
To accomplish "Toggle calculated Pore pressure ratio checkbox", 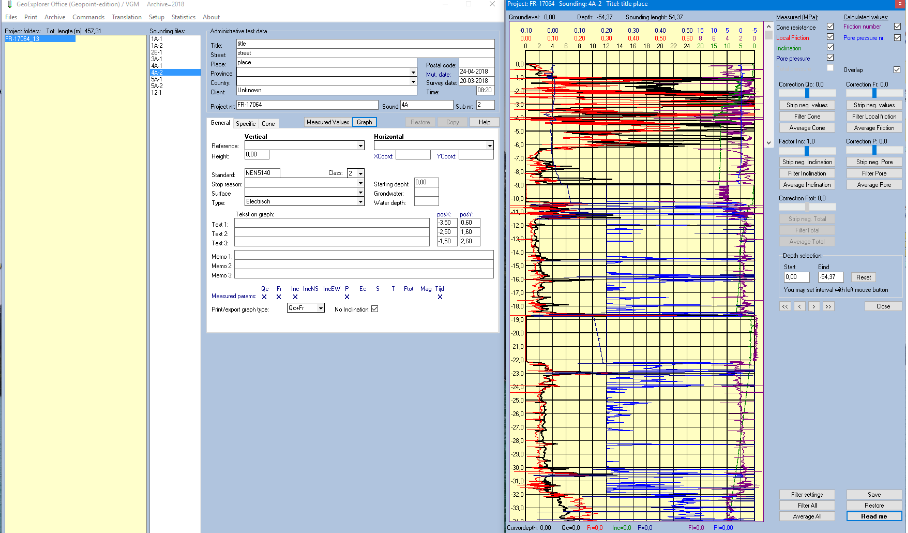I will point(898,38).
